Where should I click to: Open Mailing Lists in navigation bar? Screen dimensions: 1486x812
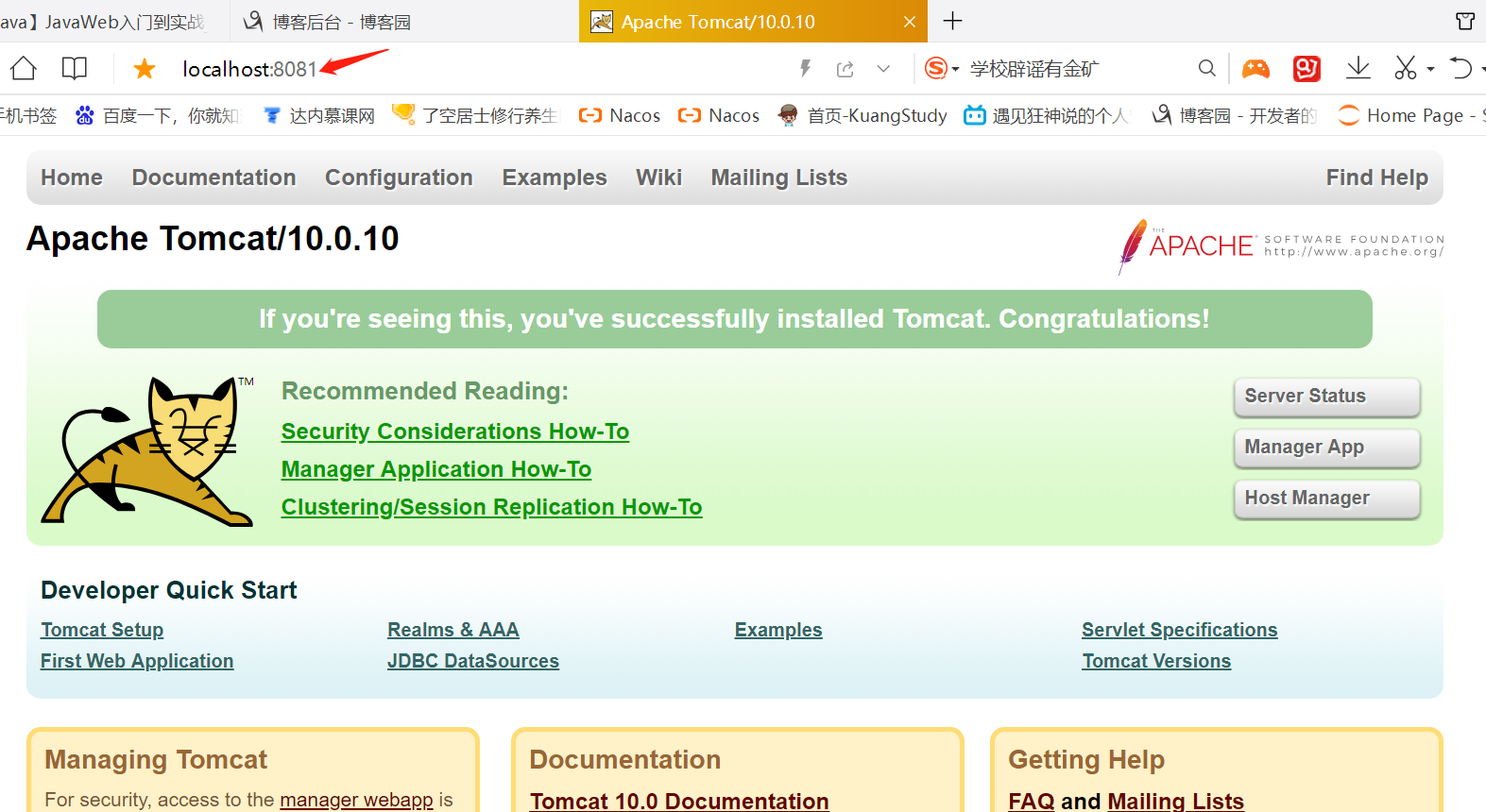coord(779,178)
